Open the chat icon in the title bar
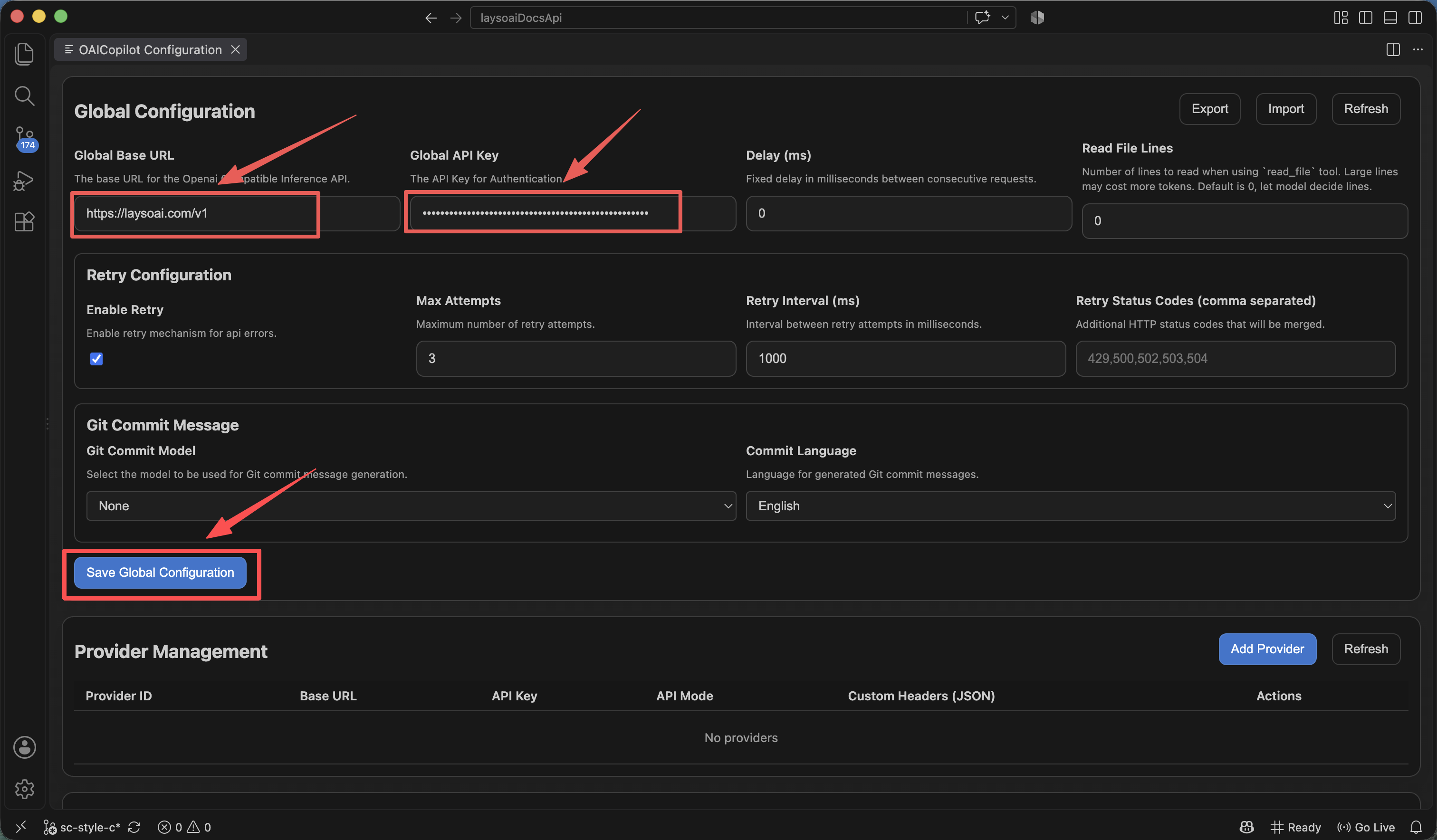The height and width of the screenshot is (840, 1437). pos(982,17)
